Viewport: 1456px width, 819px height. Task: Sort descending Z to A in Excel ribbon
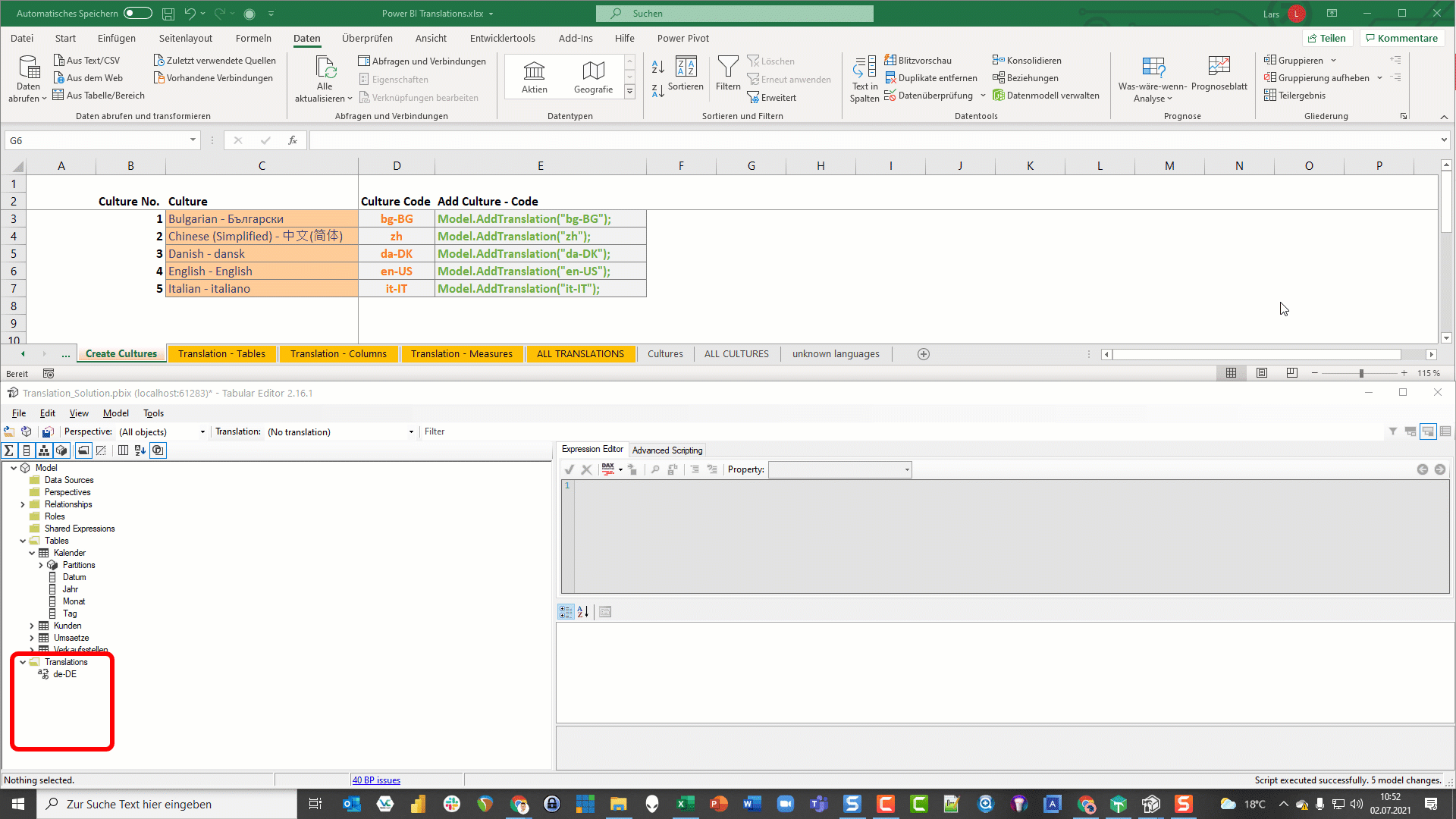click(x=658, y=90)
